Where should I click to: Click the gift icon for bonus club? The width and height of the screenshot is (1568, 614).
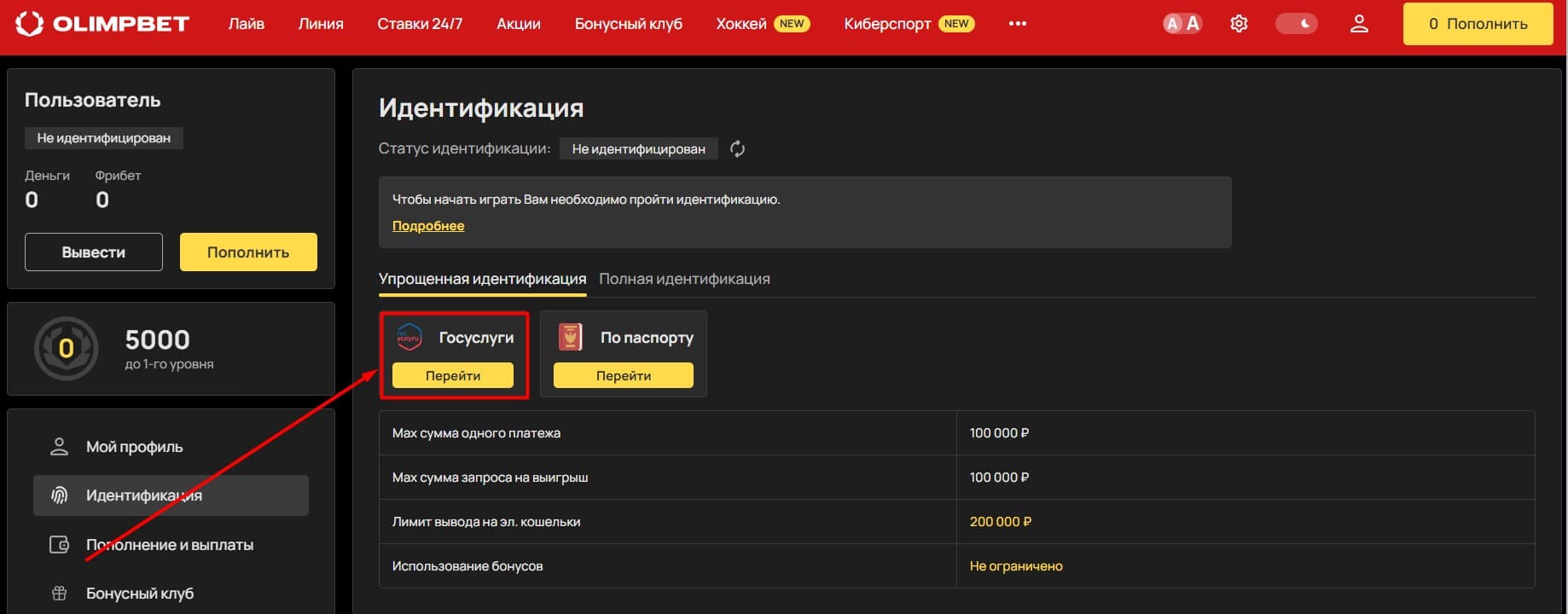point(59,594)
